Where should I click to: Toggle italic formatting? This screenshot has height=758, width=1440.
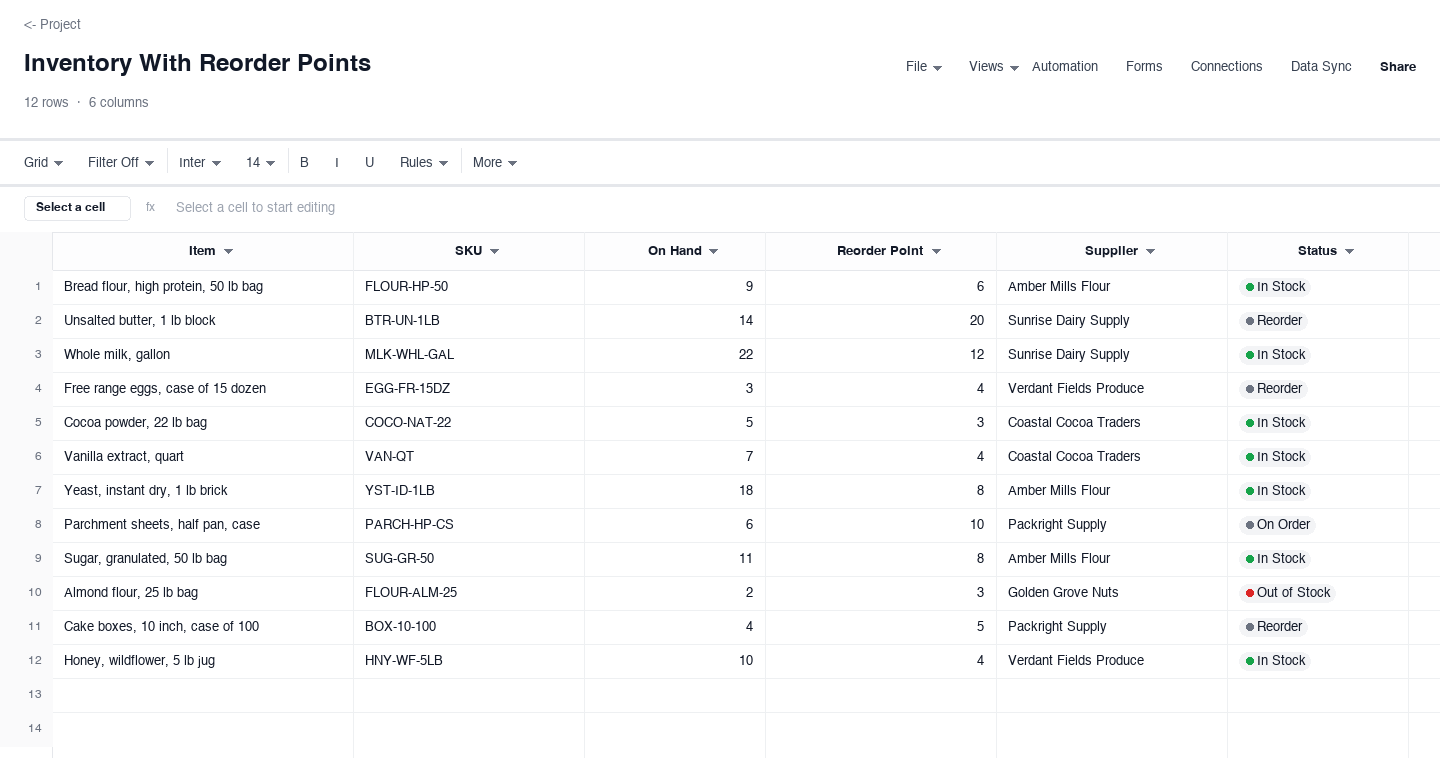point(337,162)
